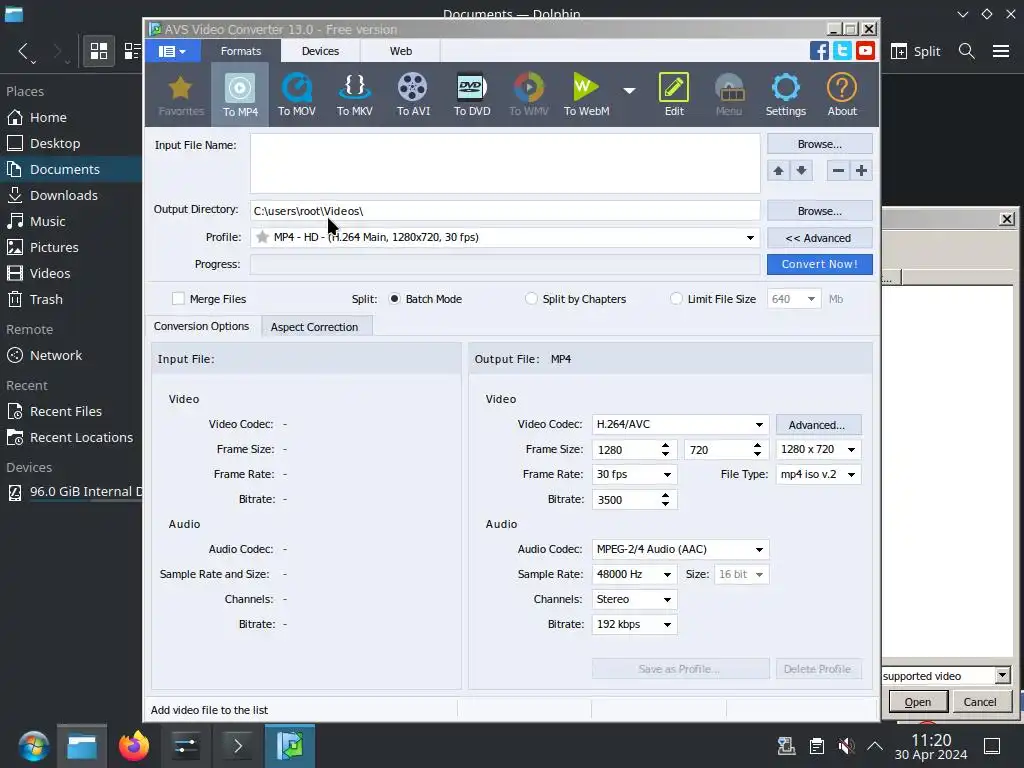1024x768 pixels.
Task: Click the Convert Now! button
Action: pos(820,264)
